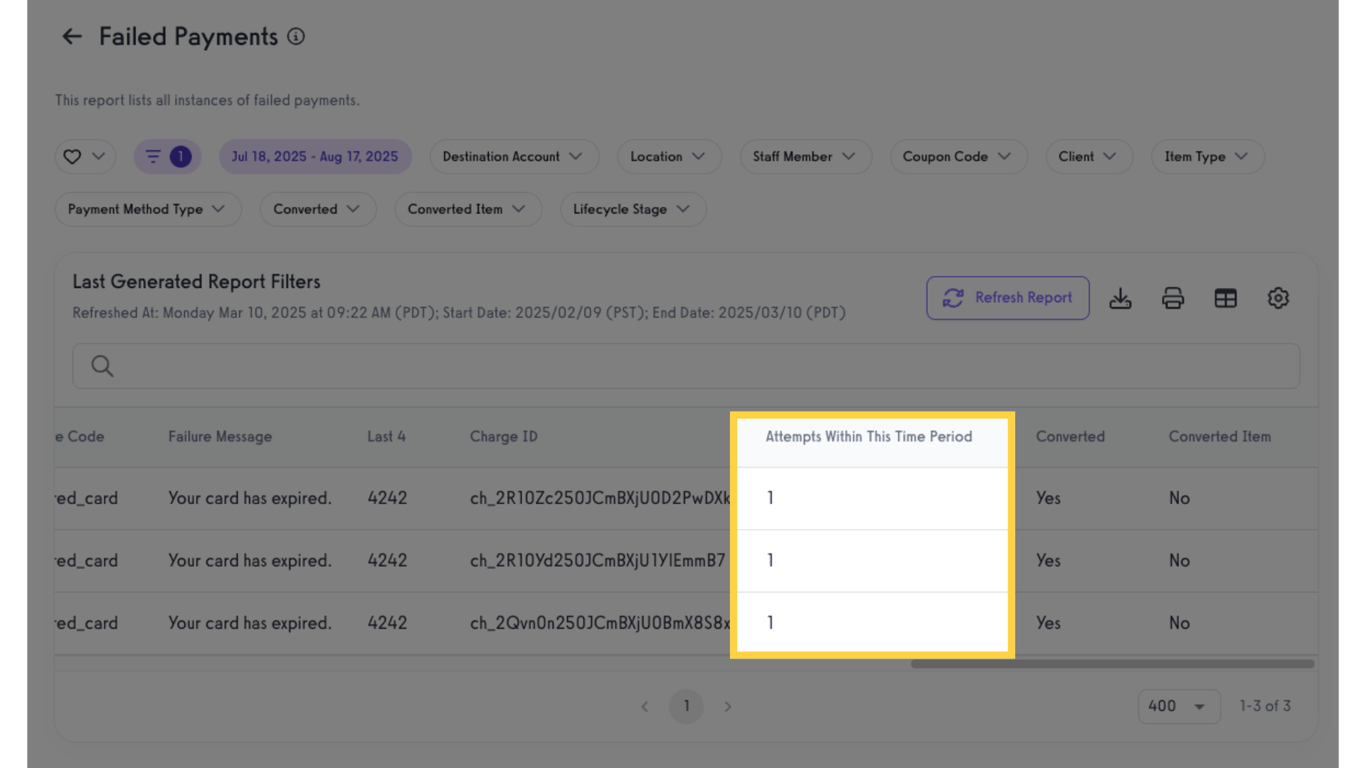This screenshot has width=1366, height=768.
Task: Expand the Payment Method Type filter
Action: click(x=147, y=209)
